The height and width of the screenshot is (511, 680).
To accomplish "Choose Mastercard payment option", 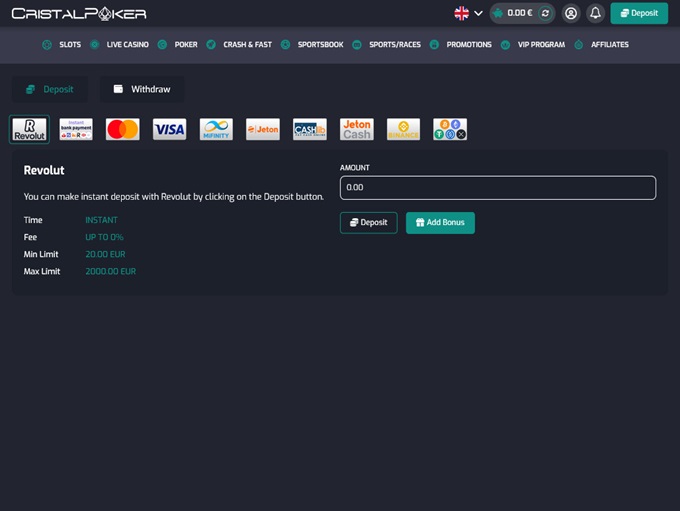I will (x=122, y=129).
